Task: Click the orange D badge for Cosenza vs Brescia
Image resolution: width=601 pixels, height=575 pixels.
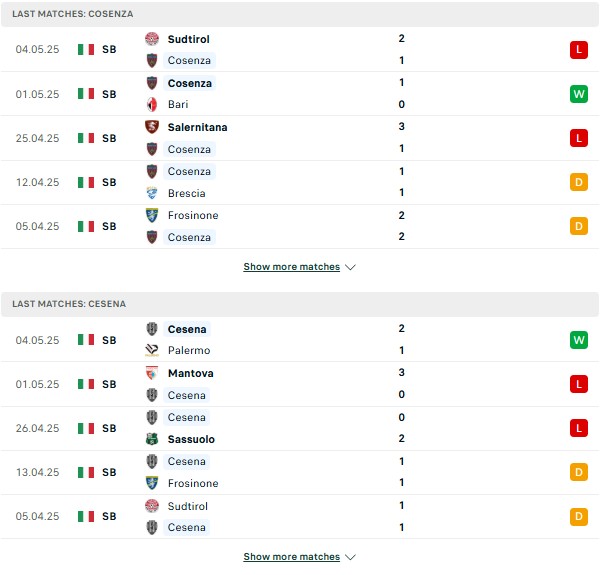Action: pos(579,182)
